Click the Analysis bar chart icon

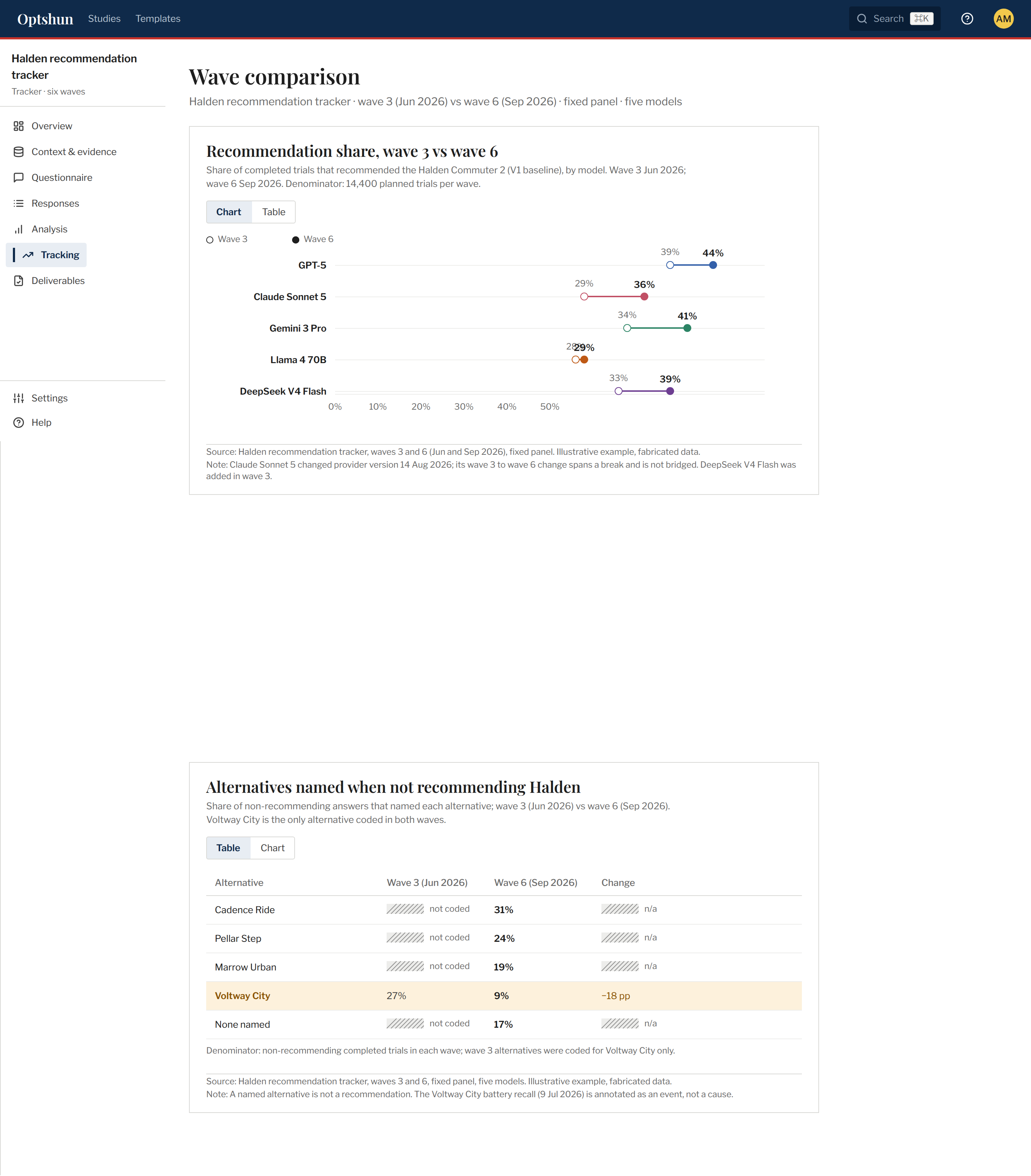18,230
